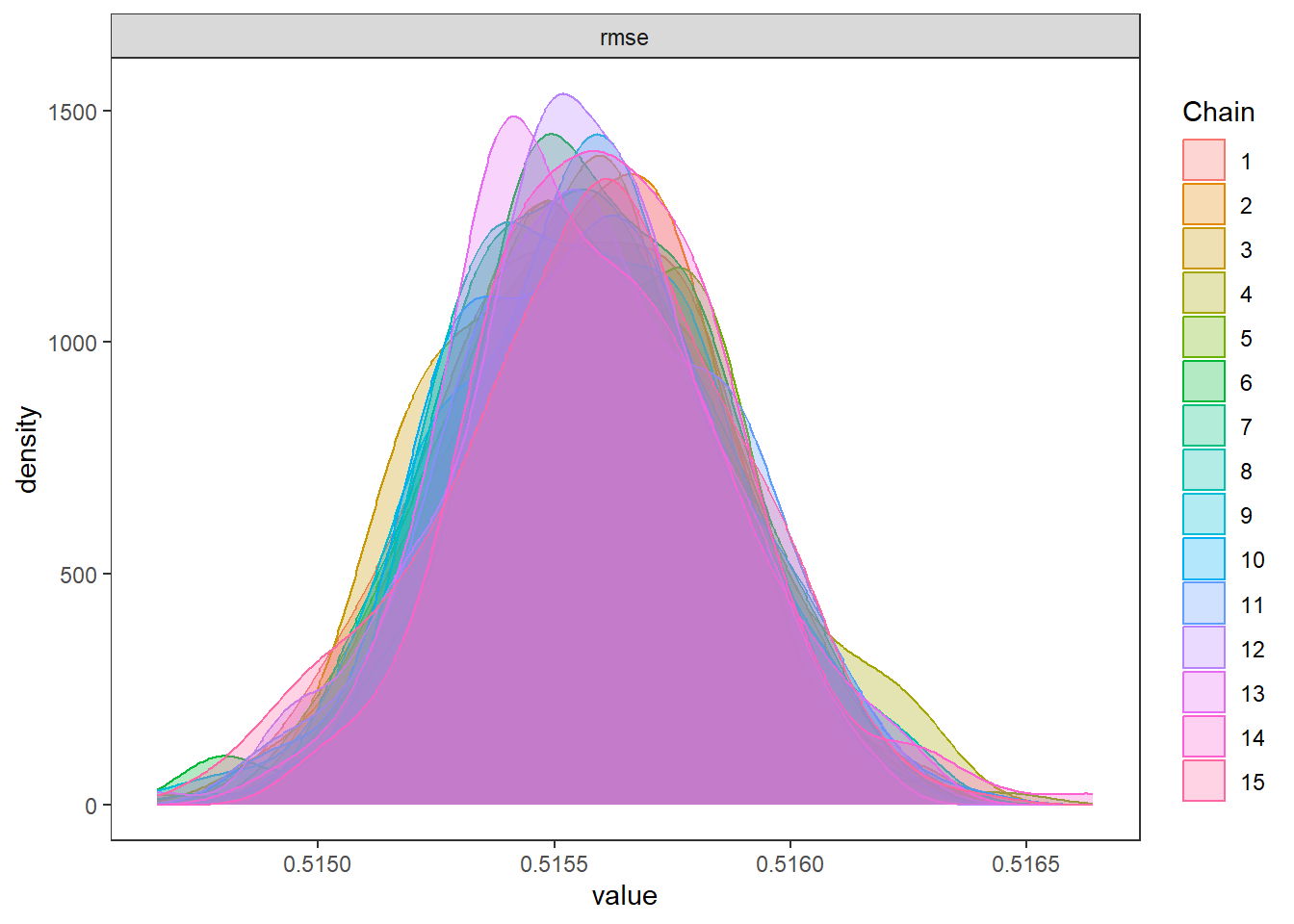Select the Chain 2 orange legend swatch

point(1203,204)
